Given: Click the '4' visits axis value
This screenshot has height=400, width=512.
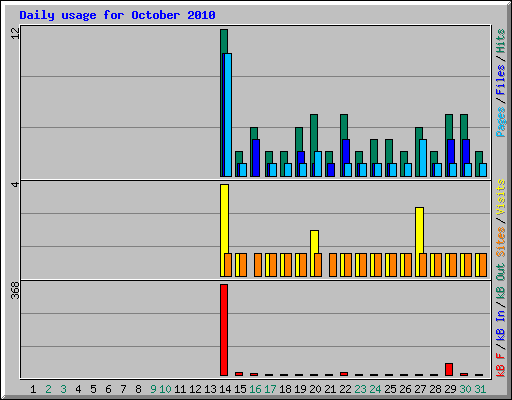Looking at the screenshot, I should (x=15, y=184).
